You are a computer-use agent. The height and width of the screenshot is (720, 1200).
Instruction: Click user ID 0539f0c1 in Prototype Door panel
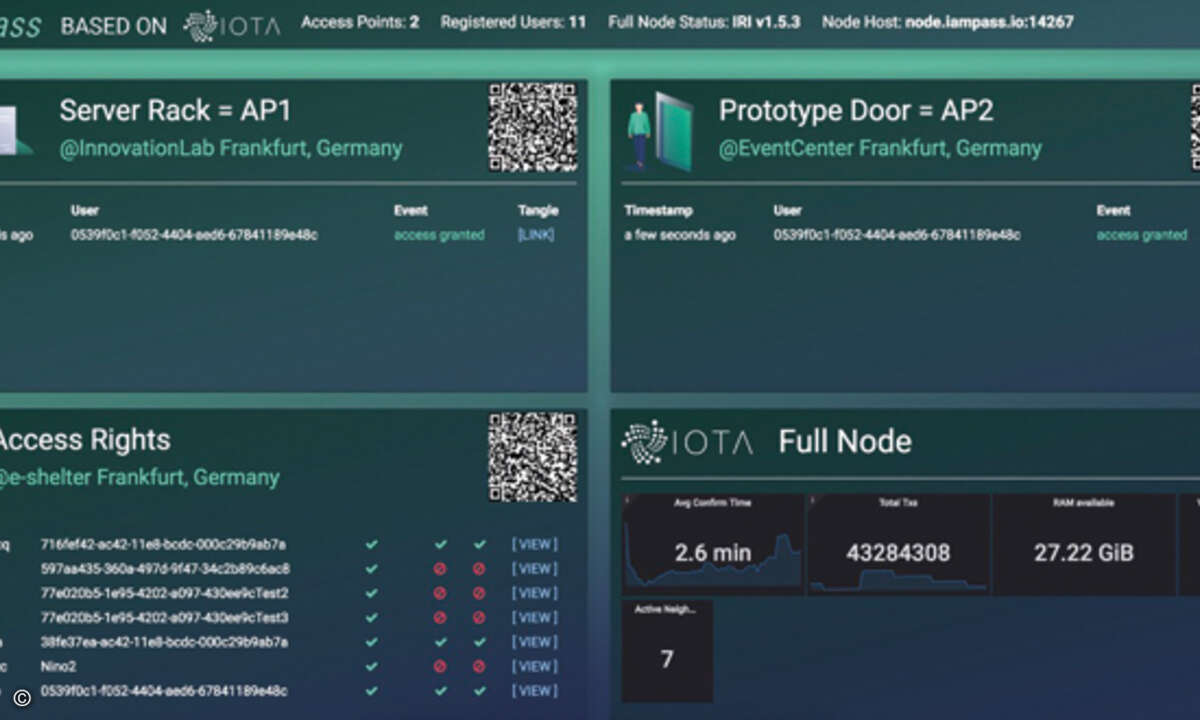pos(897,235)
